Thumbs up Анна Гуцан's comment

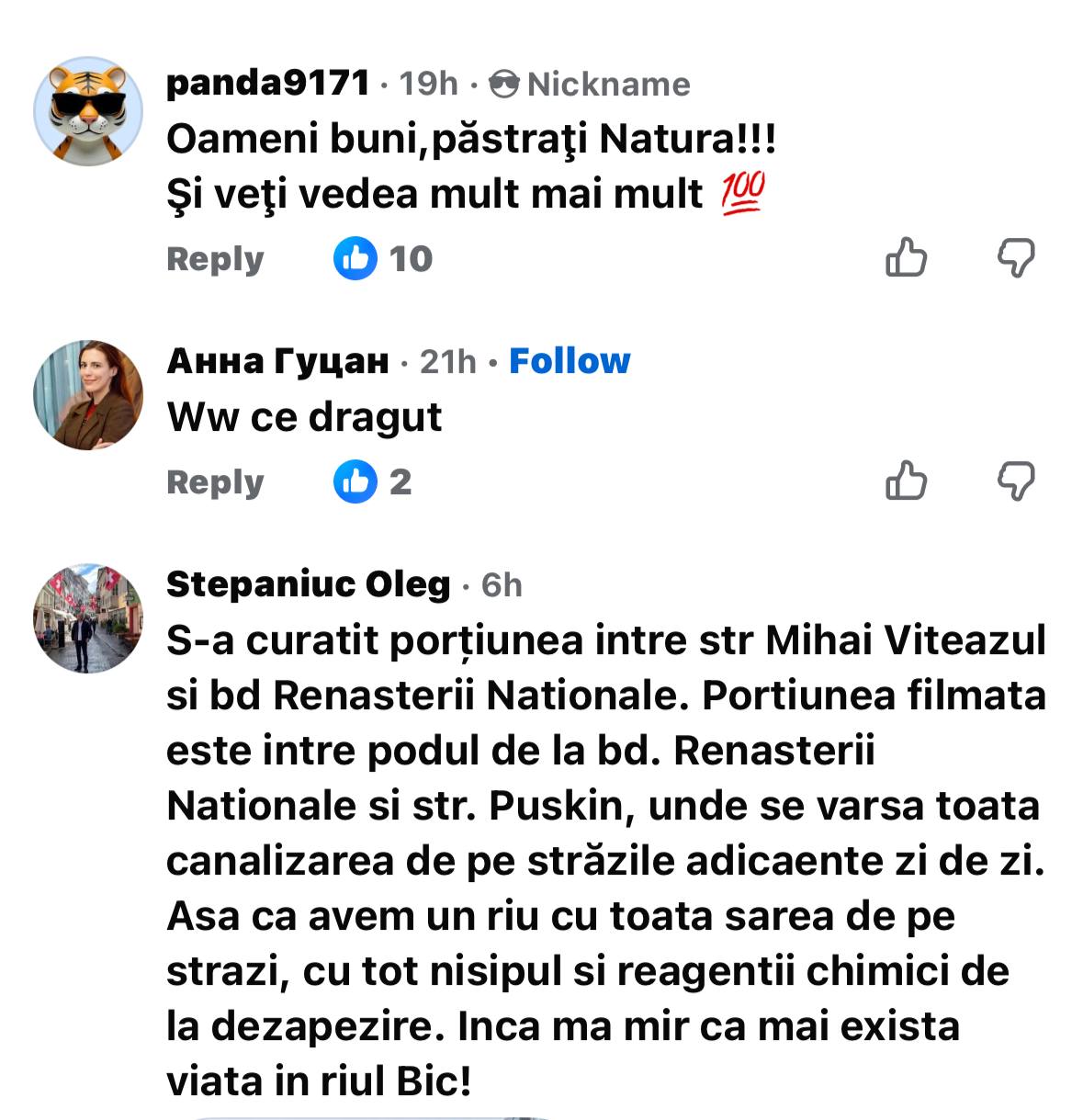pos(906,481)
